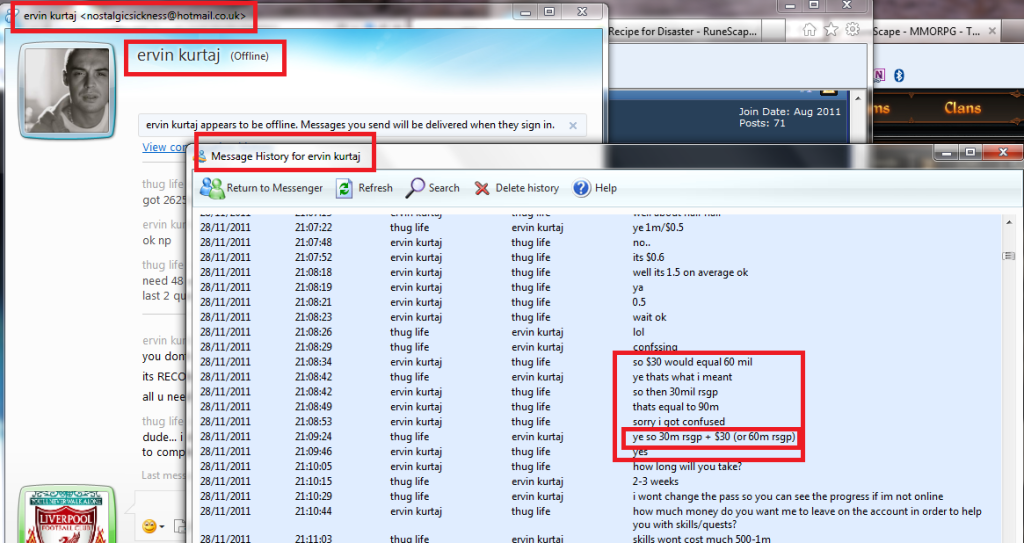Click your Liverpool display picture in Messenger
The image size is (1024, 543).
pos(67,514)
